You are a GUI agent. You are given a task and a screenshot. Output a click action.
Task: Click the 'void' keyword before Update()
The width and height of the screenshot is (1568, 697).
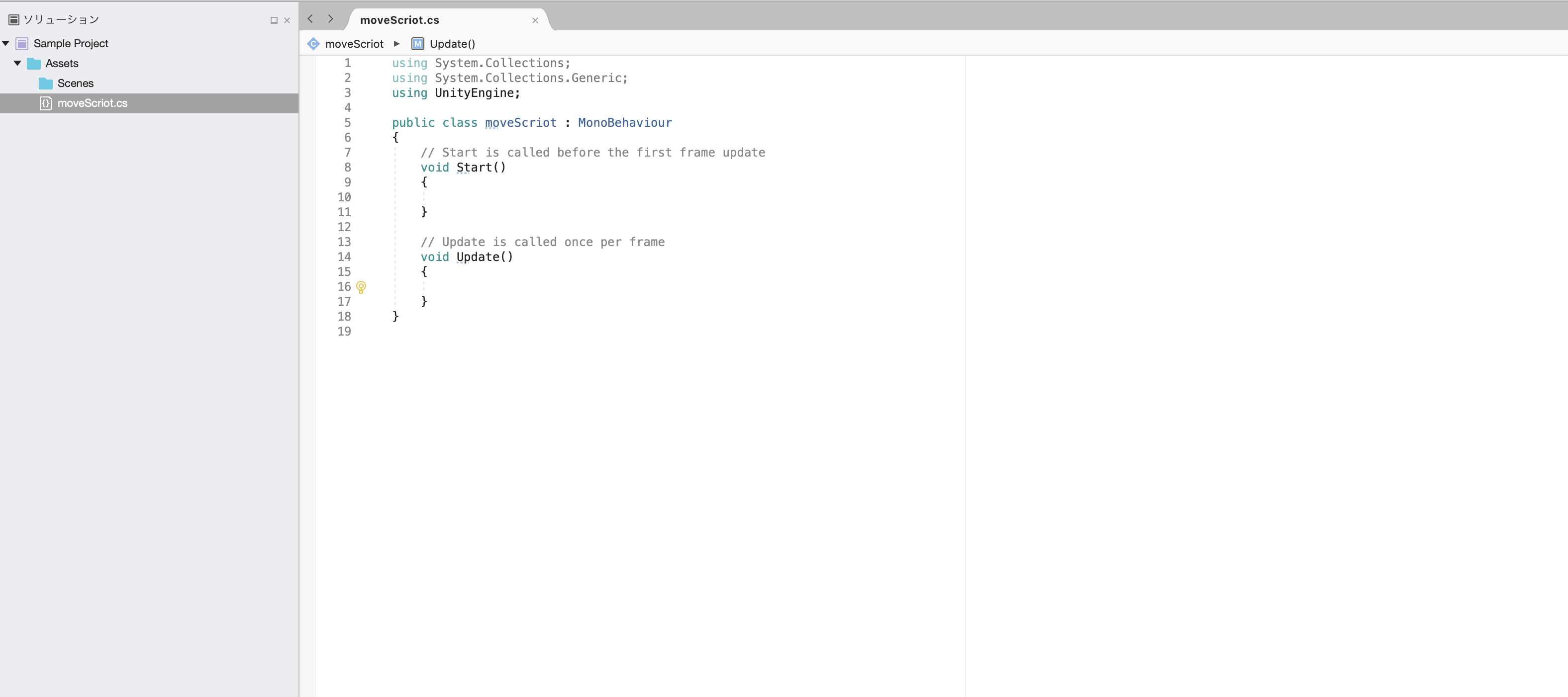pyautogui.click(x=435, y=257)
